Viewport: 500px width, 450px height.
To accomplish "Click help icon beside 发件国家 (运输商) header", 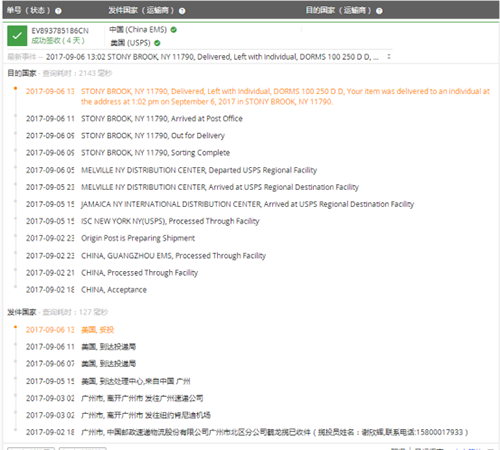I will (182, 11).
